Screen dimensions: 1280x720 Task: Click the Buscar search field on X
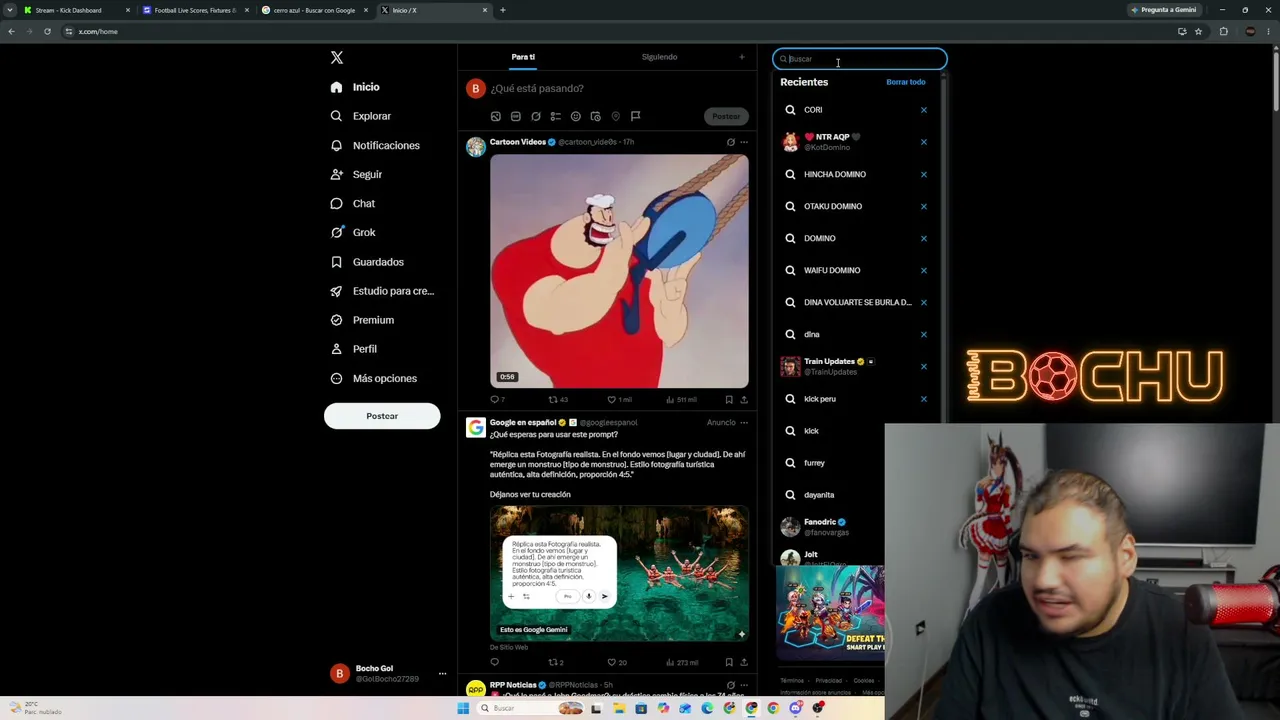(860, 59)
